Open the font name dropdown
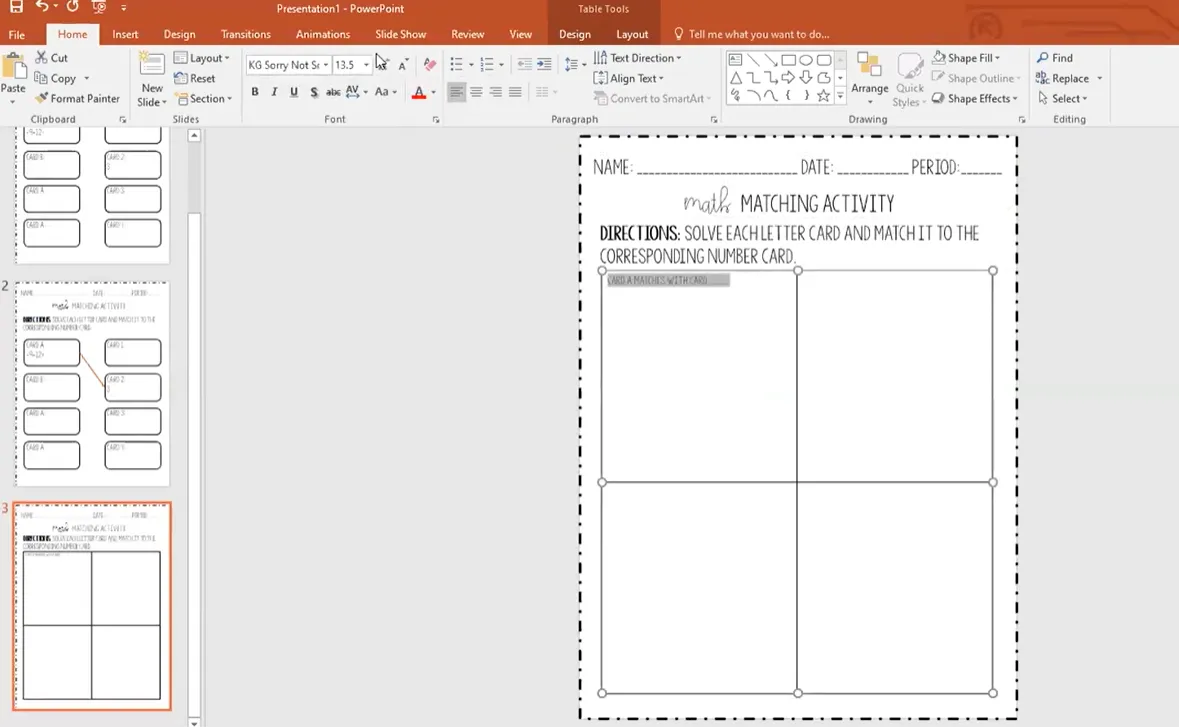This screenshot has width=1179, height=727. 326,65
